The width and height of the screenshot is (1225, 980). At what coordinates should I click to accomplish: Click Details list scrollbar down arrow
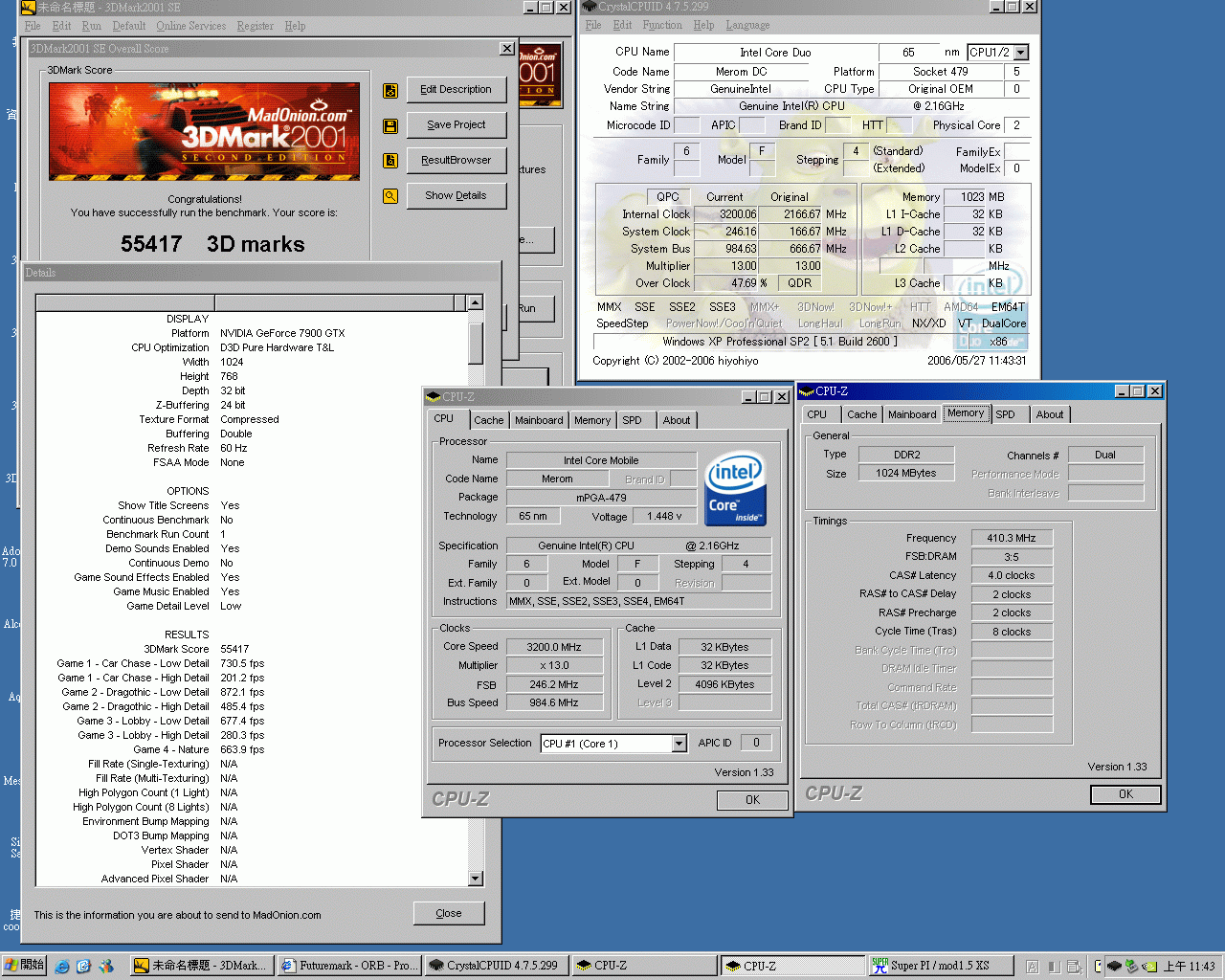point(476,879)
